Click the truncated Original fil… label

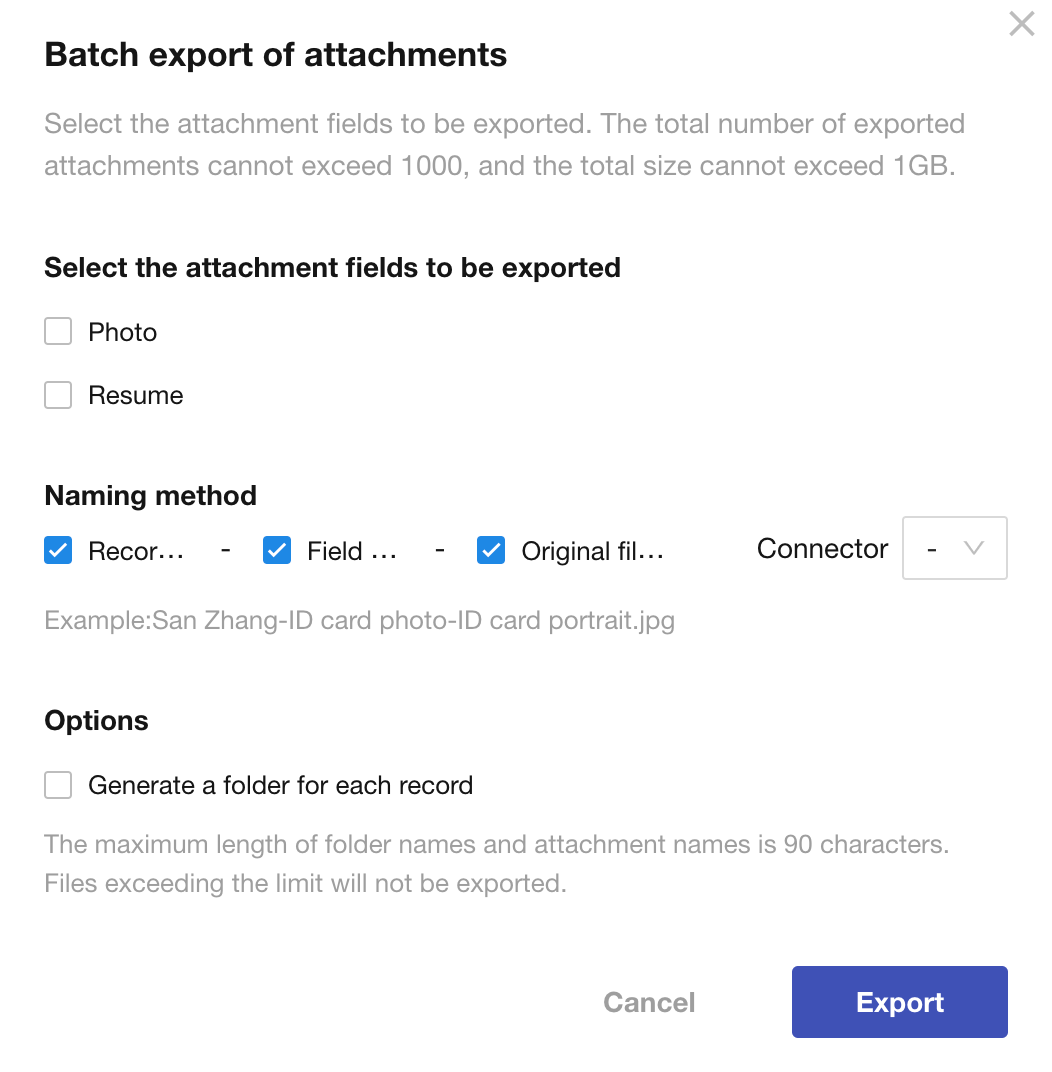(x=593, y=552)
